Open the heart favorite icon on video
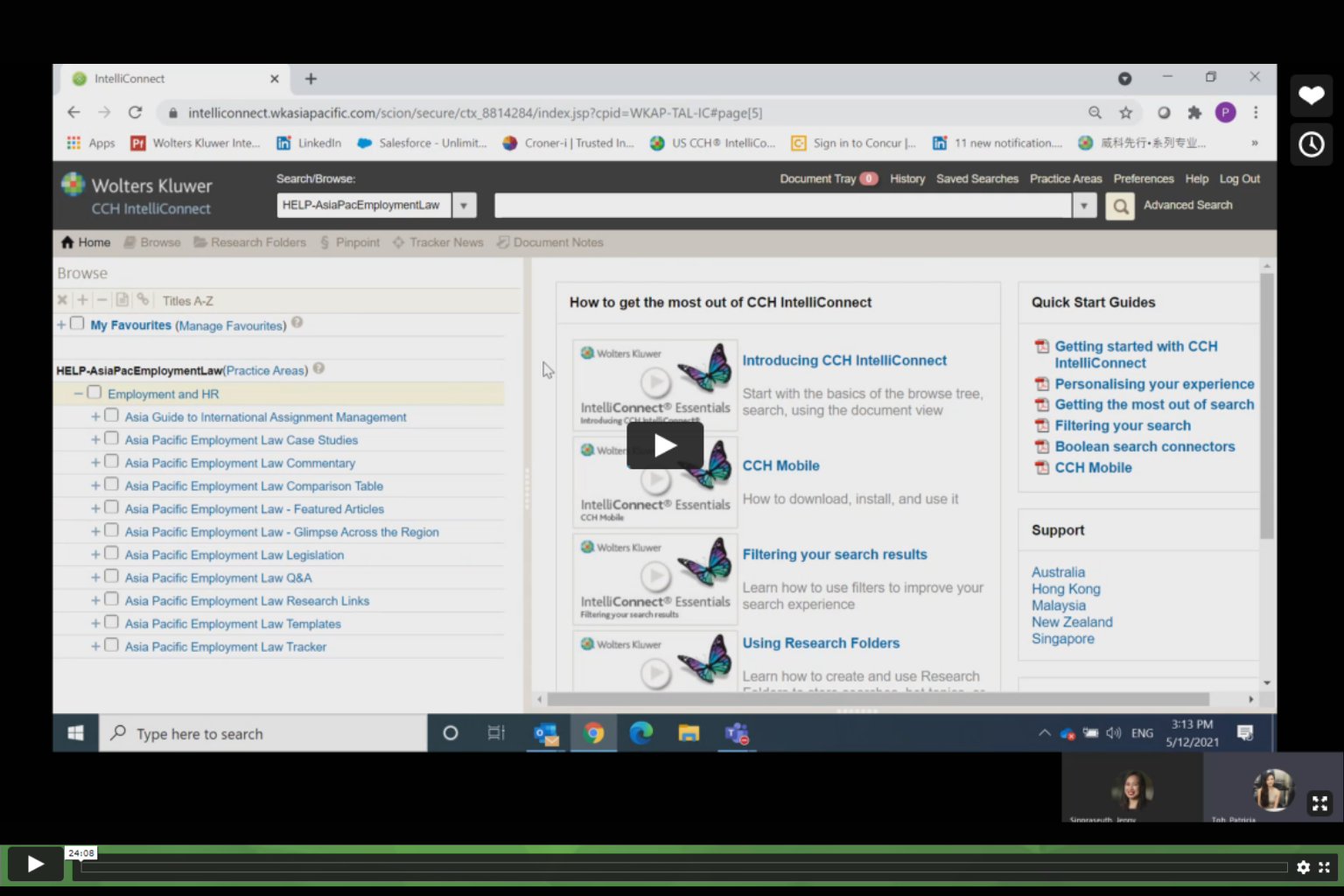The height and width of the screenshot is (896, 1344). [1311, 95]
